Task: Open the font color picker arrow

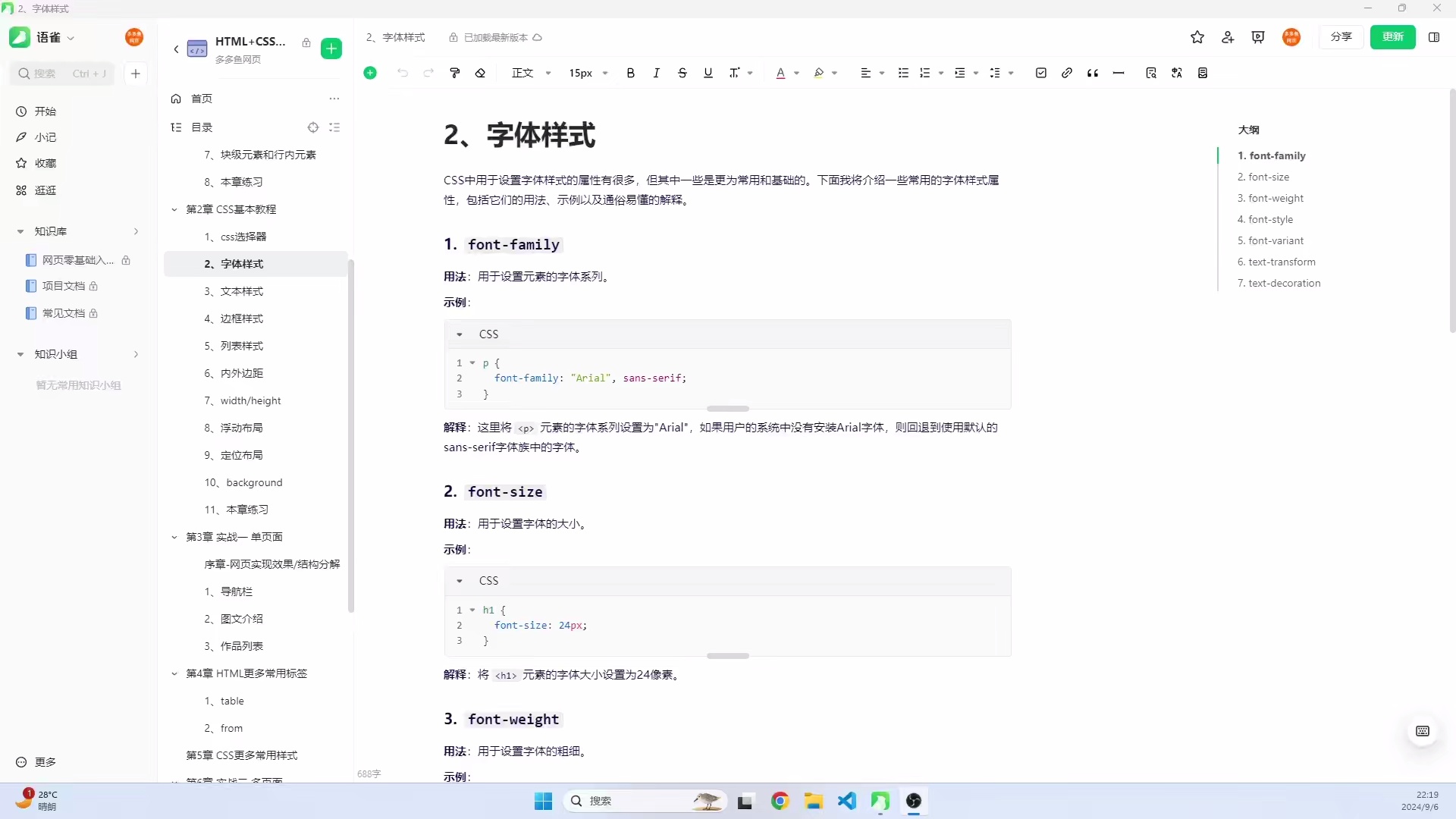Action: 796,74
